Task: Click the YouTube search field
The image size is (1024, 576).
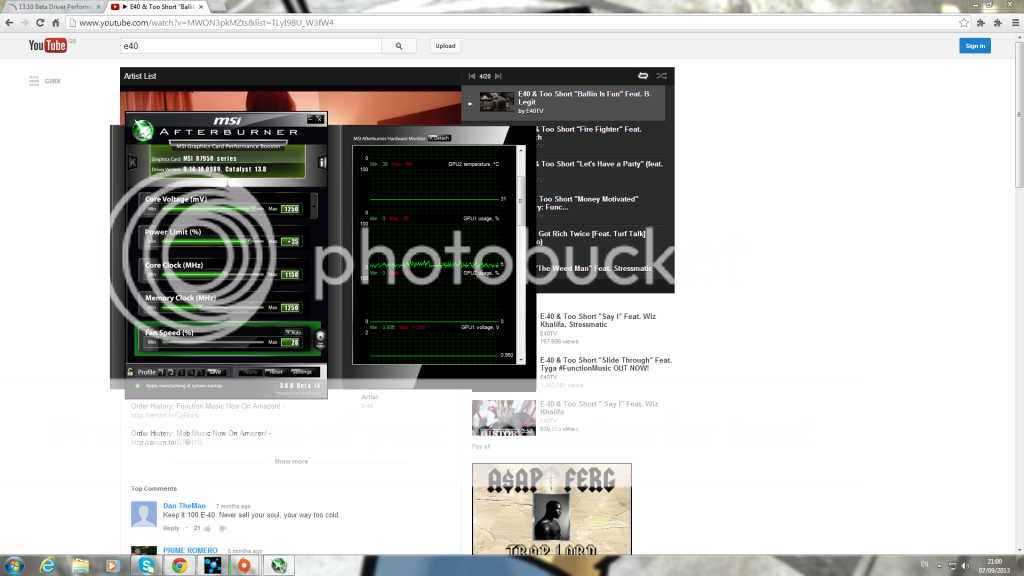Action: point(251,46)
